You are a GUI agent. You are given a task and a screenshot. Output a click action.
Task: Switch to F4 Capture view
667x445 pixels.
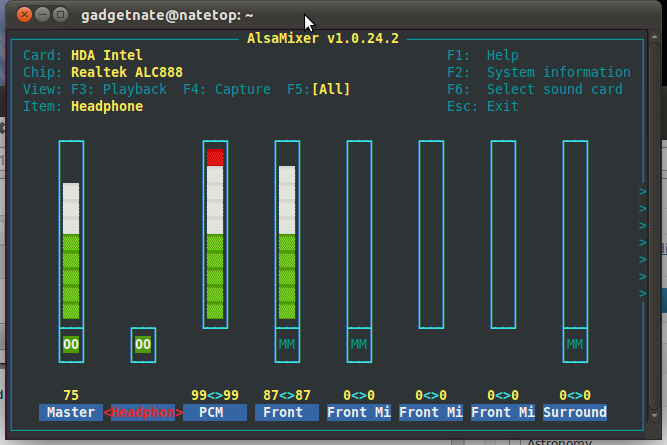pyautogui.click(x=227, y=89)
